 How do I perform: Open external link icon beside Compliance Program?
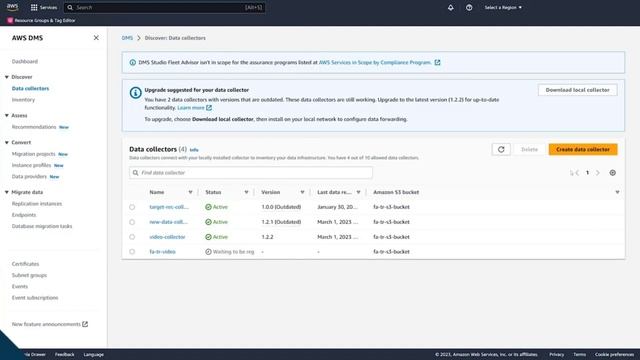[437, 62]
